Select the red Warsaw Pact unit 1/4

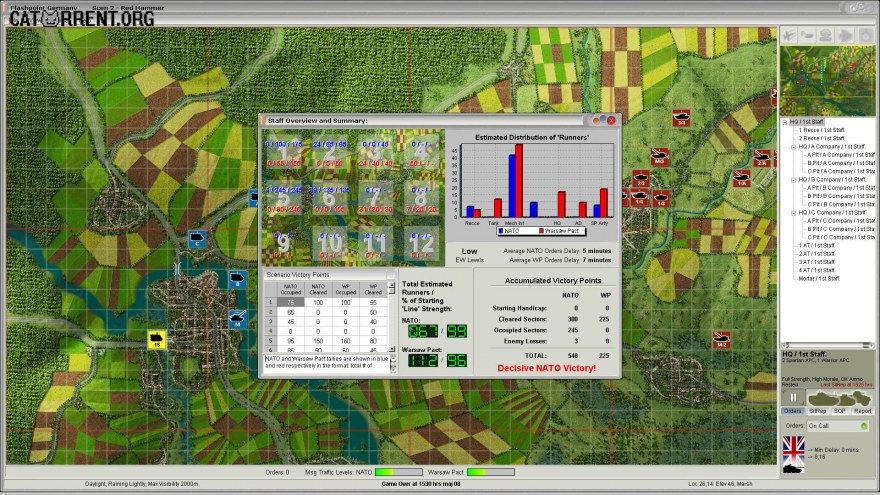pyautogui.click(x=639, y=198)
